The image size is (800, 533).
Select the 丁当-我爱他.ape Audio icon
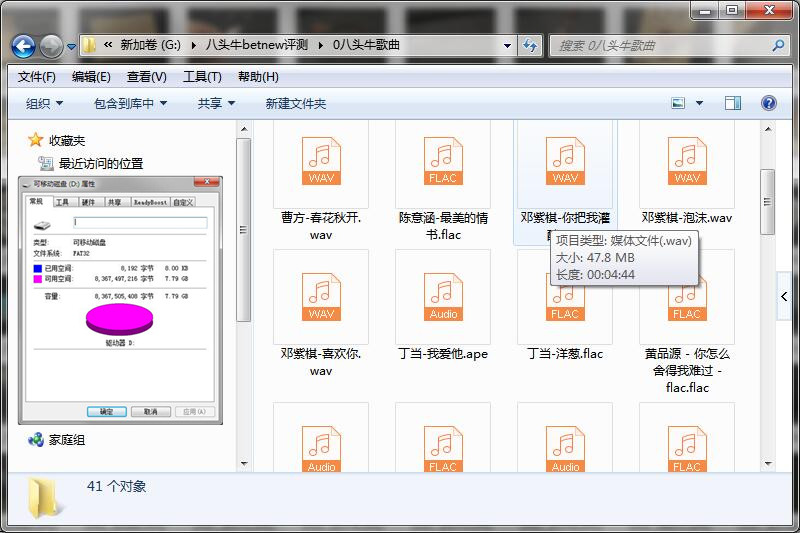[x=443, y=297]
